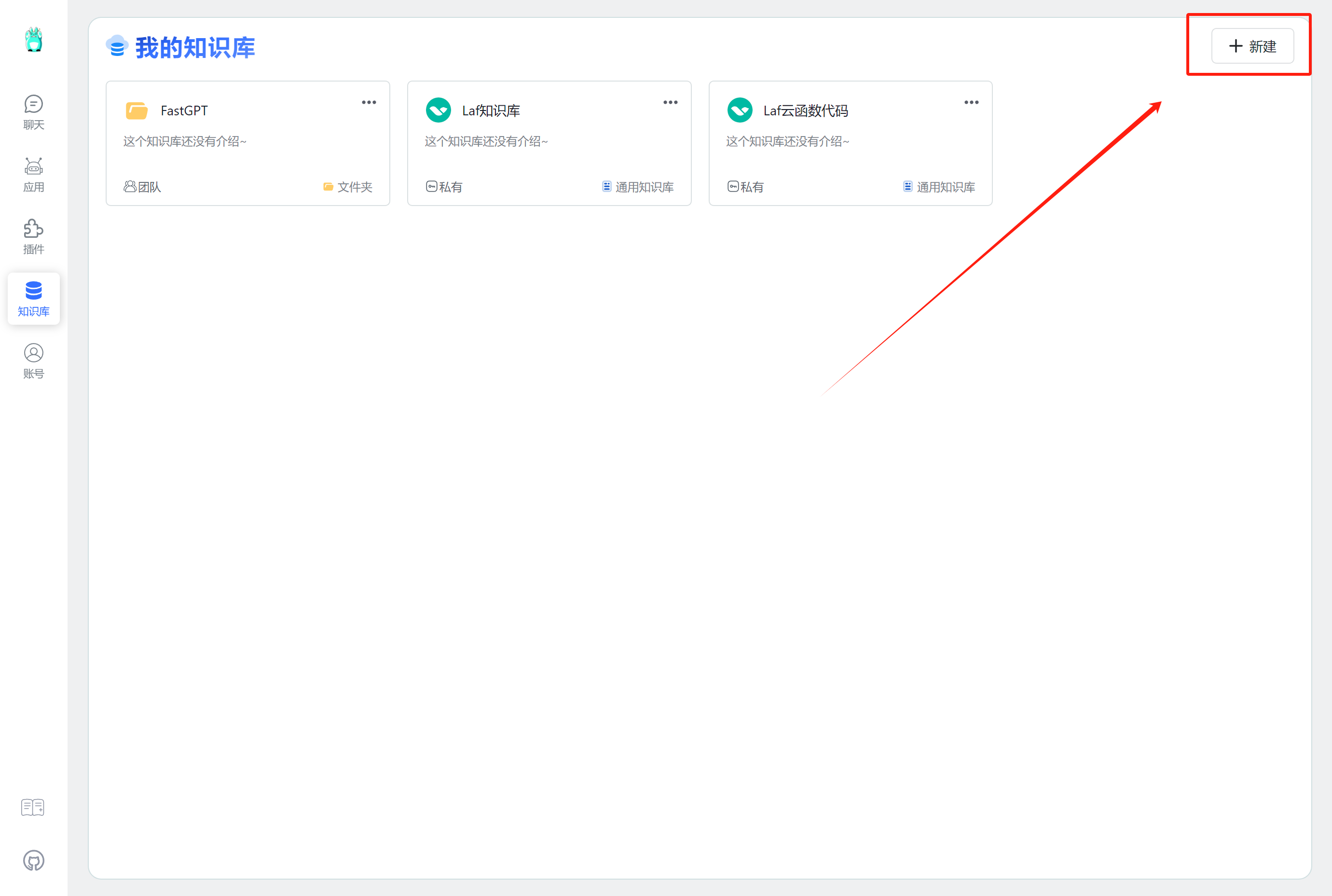Open the GitHub link icon
1332x896 pixels.
(34, 860)
